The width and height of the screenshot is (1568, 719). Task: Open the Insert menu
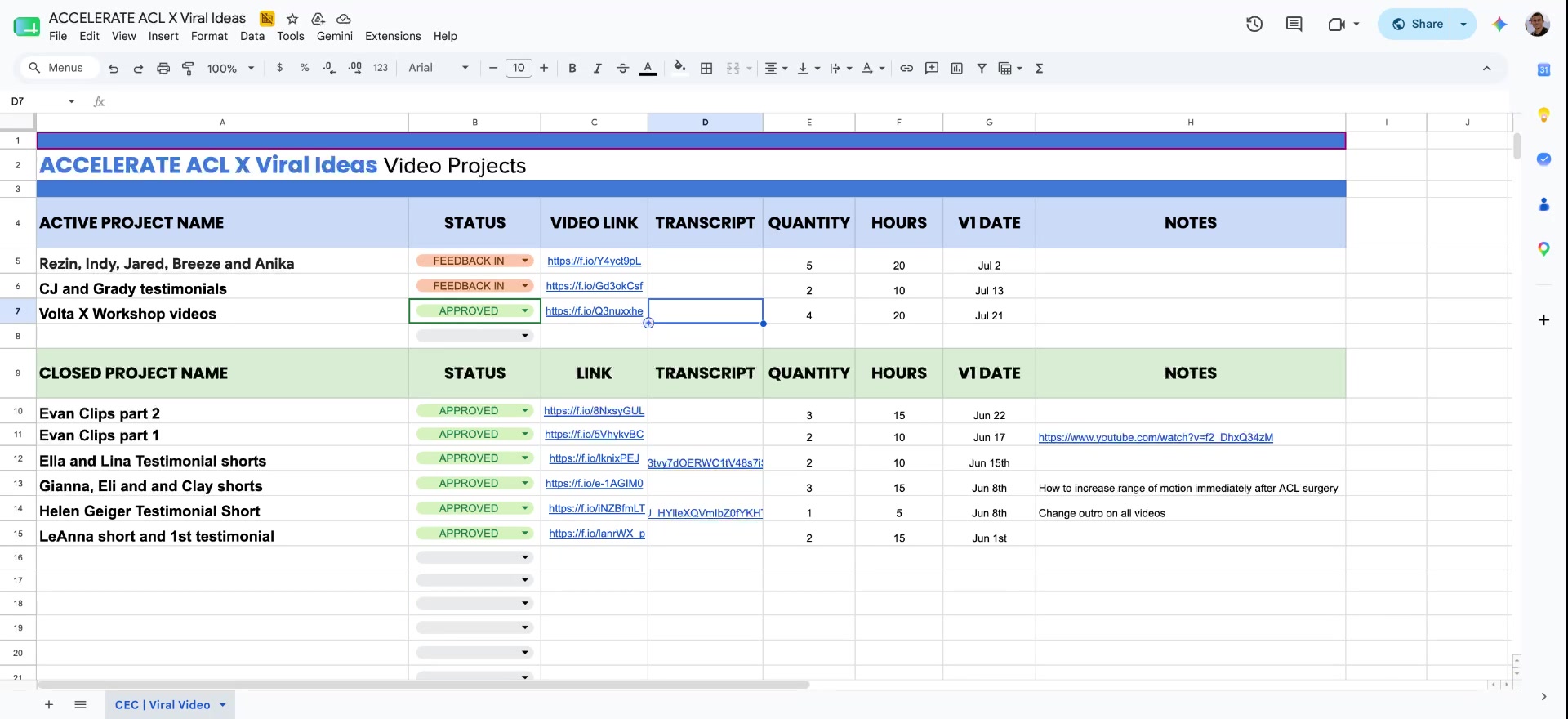[x=163, y=36]
